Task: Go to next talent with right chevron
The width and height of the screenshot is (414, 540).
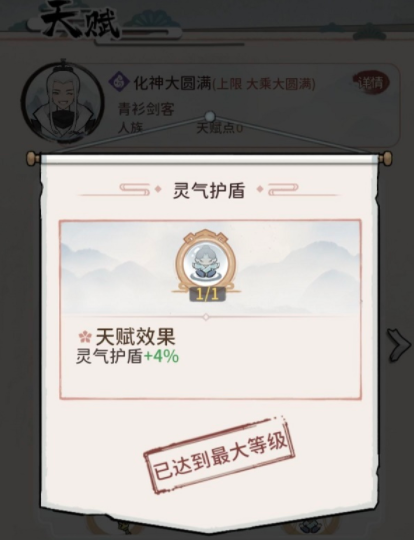Action: [x=399, y=345]
